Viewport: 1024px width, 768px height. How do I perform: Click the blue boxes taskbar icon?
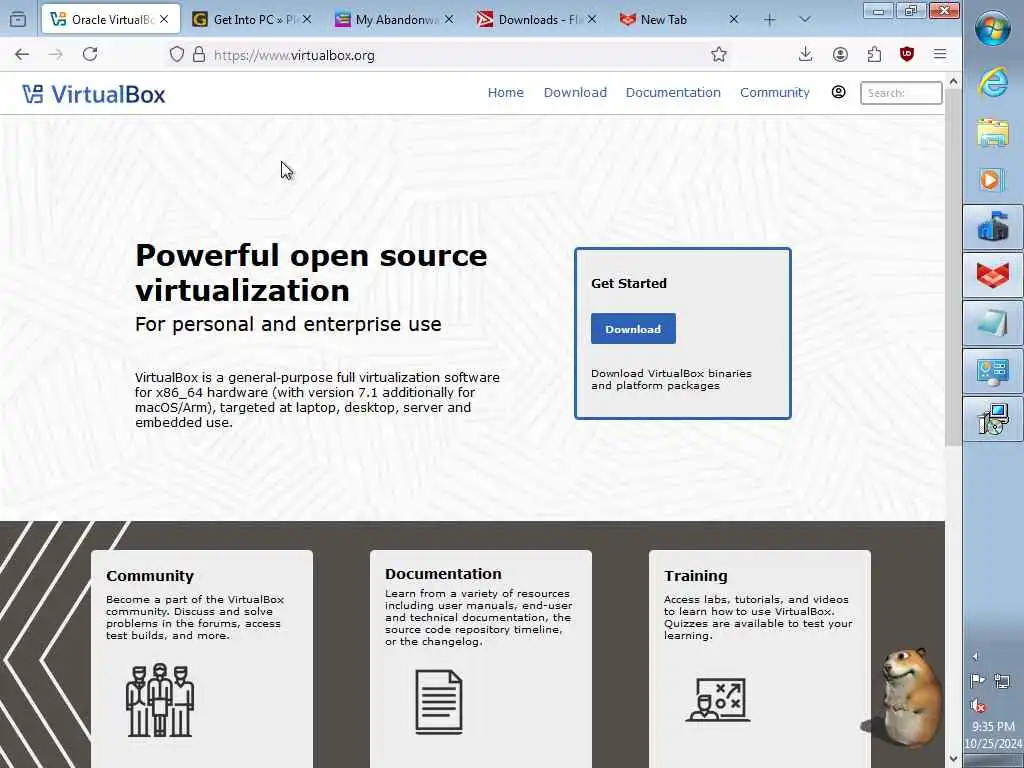[993, 227]
